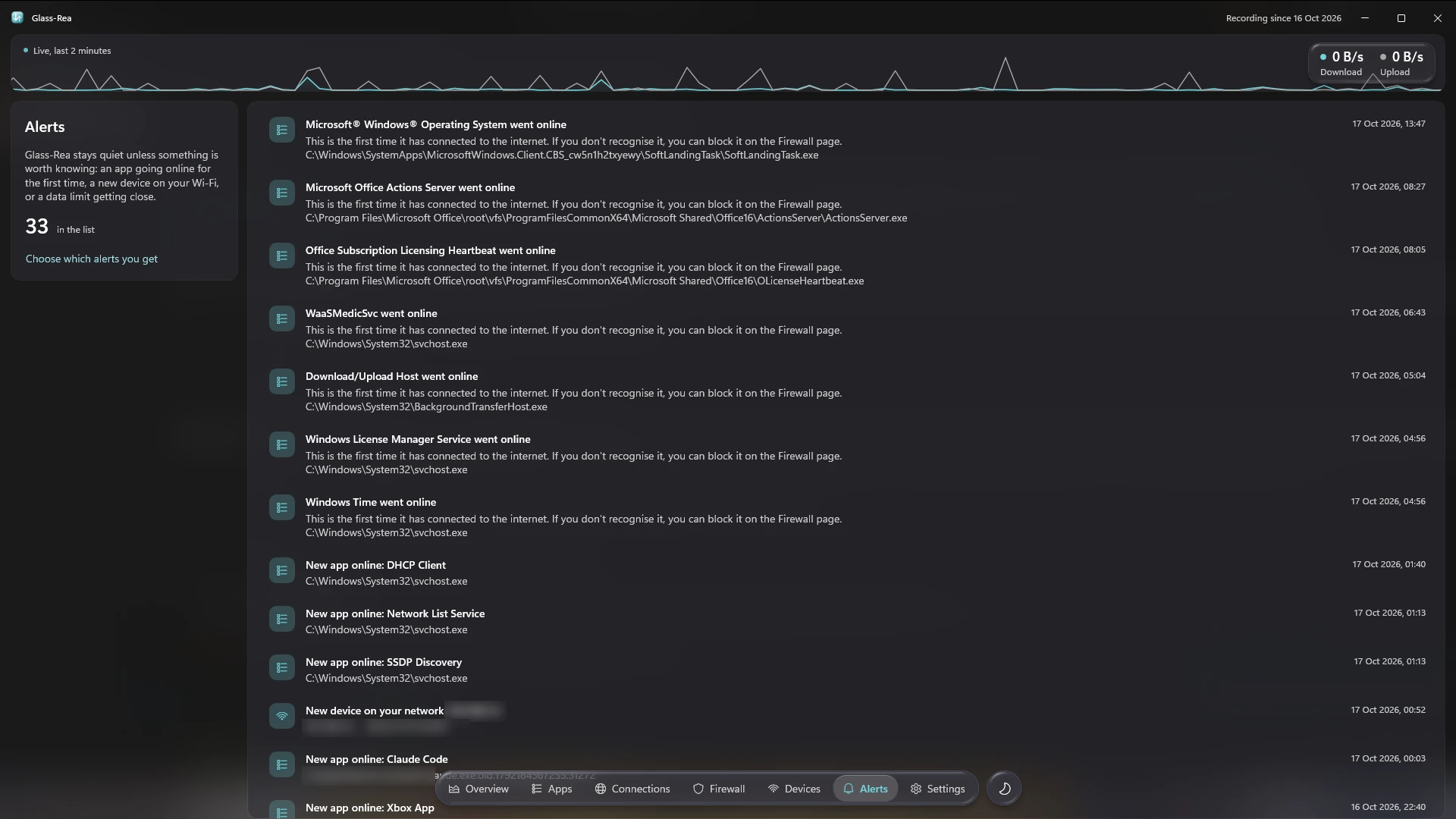1456x819 pixels.
Task: Click icon beside Microsoft Windows Operating System alert
Action: (x=282, y=130)
